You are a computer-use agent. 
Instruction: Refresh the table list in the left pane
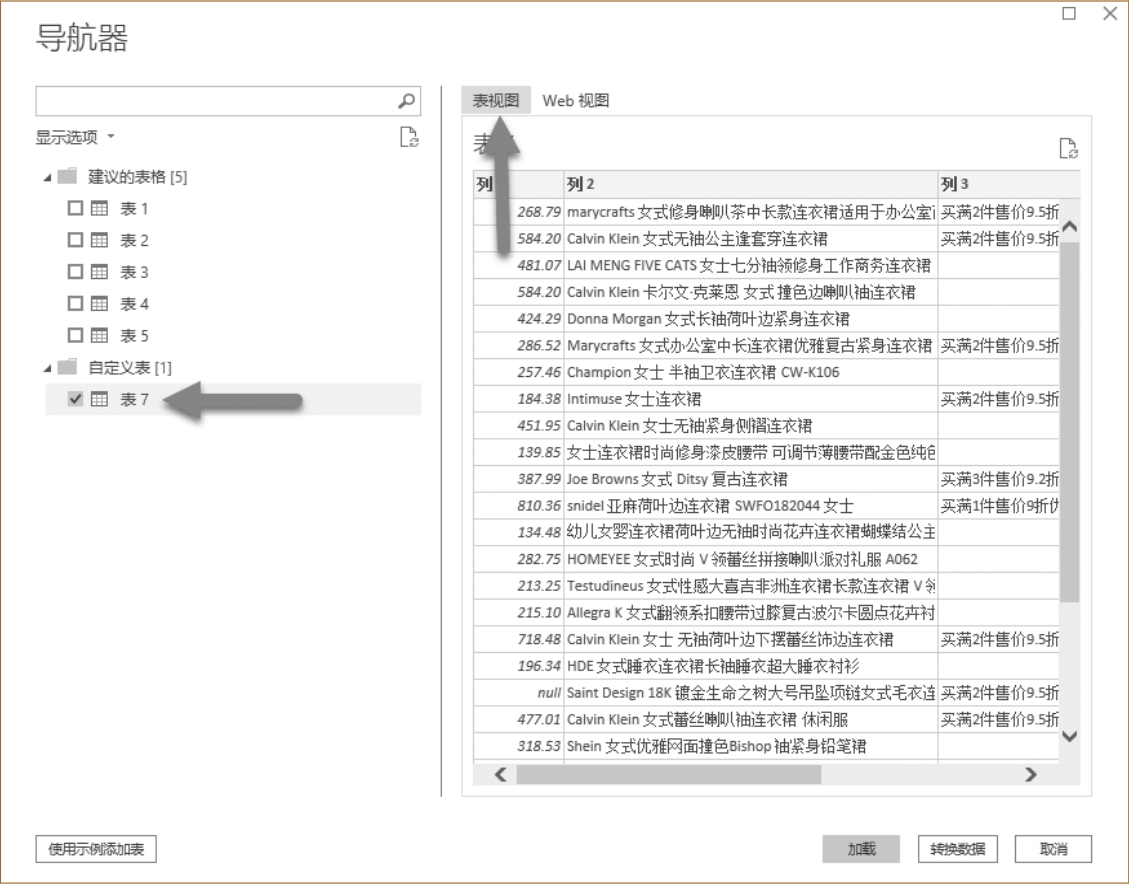point(409,137)
